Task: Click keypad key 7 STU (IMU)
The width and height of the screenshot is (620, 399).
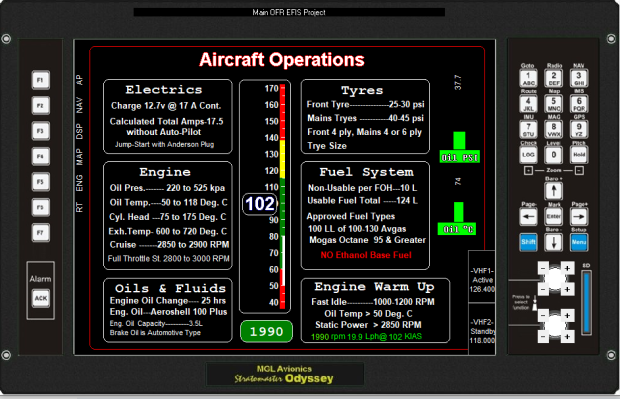Action: pyautogui.click(x=528, y=129)
